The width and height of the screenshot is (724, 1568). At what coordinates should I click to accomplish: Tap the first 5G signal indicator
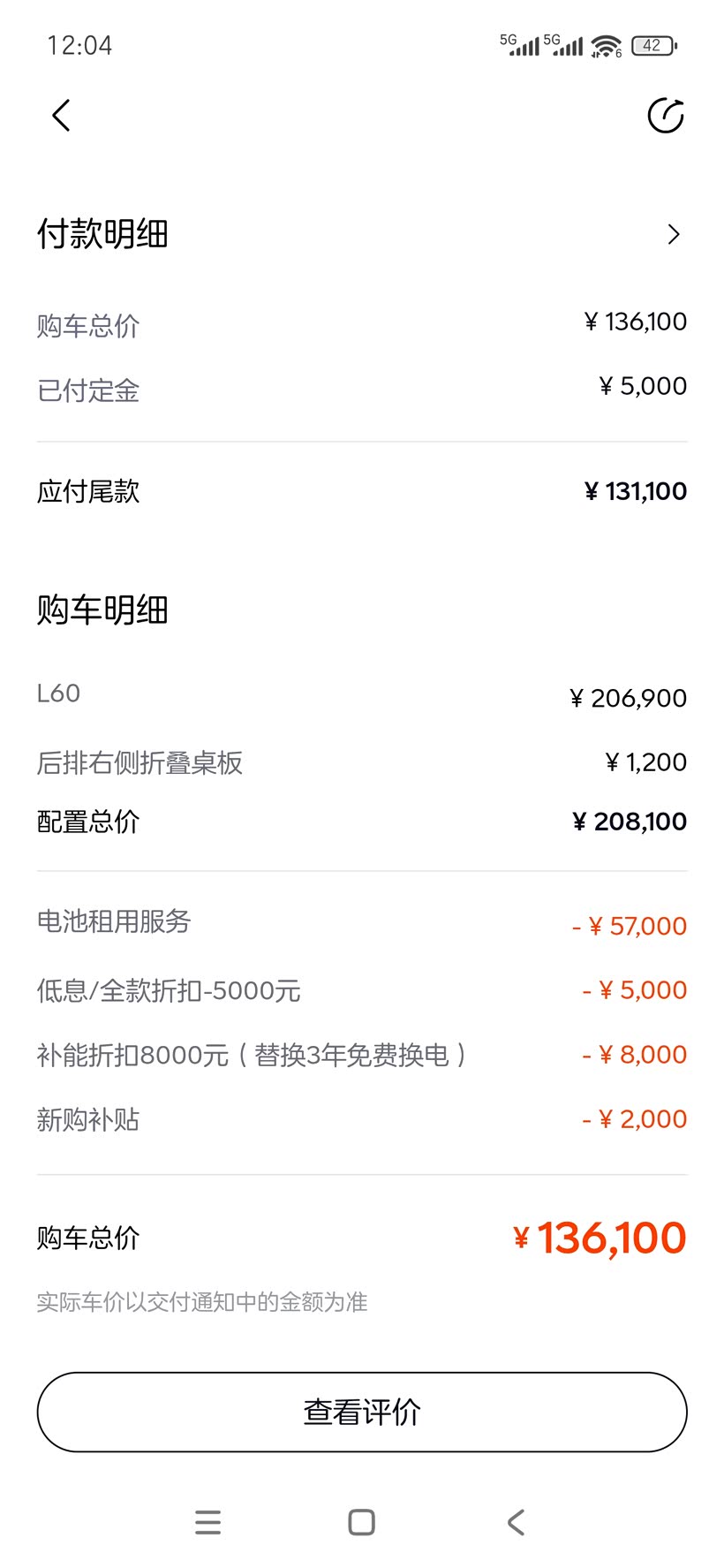[519, 45]
